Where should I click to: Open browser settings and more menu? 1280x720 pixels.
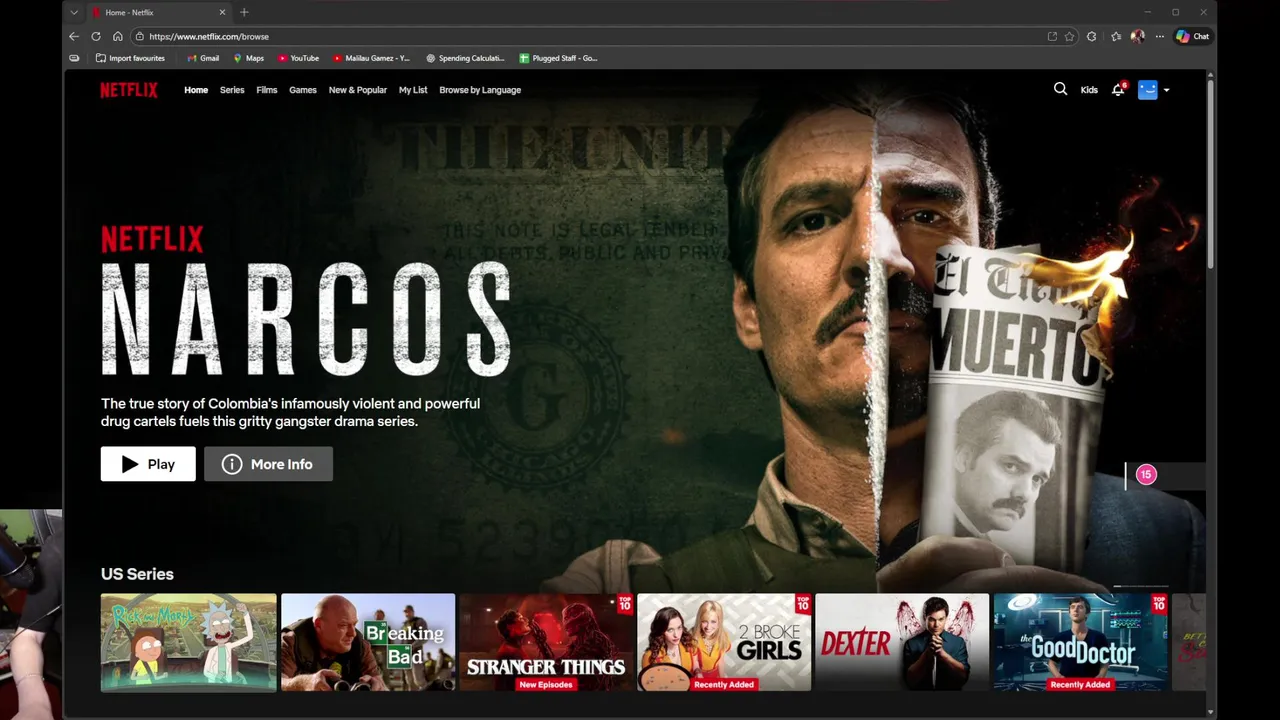click(1159, 36)
